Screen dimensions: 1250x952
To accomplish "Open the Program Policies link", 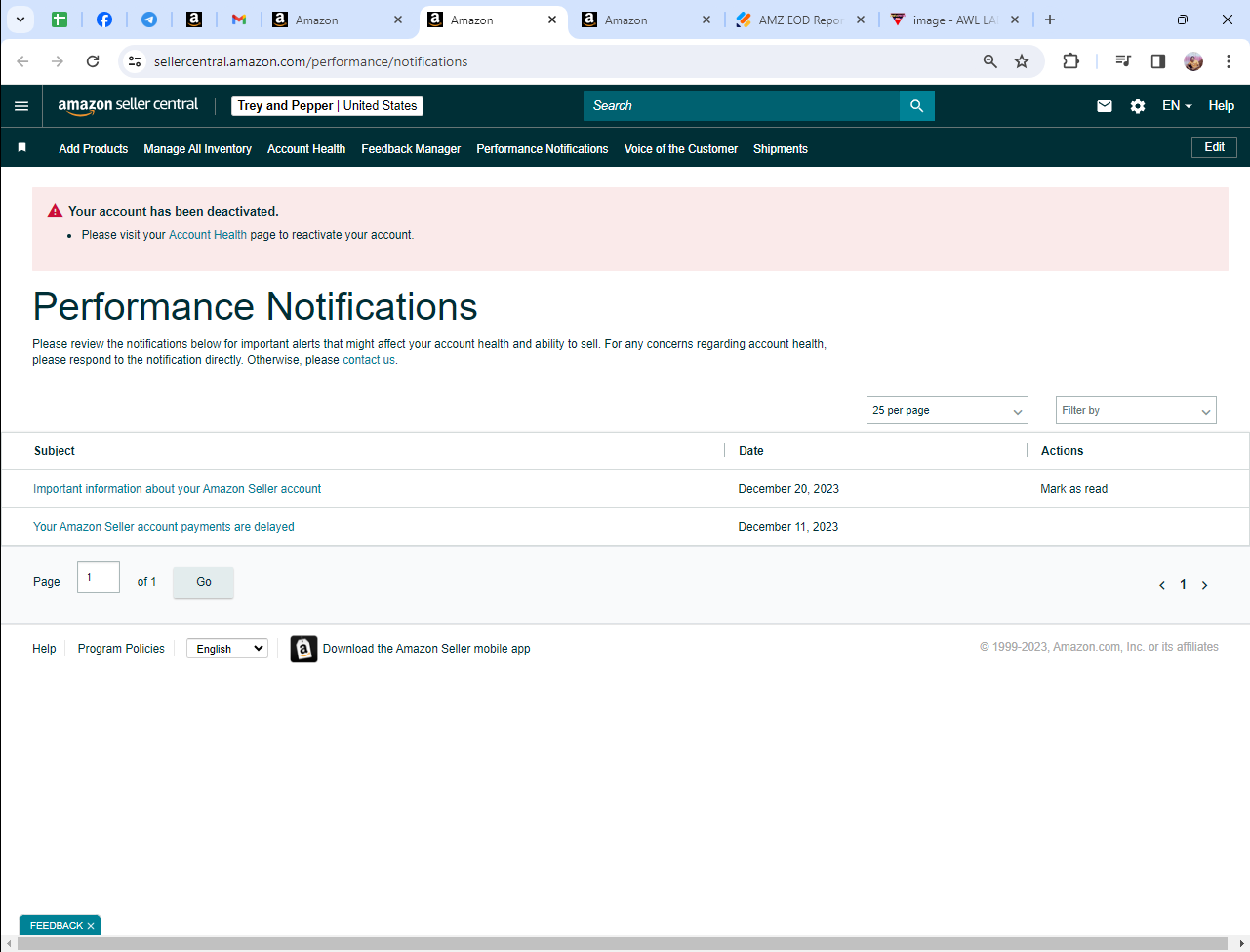I will tap(121, 649).
